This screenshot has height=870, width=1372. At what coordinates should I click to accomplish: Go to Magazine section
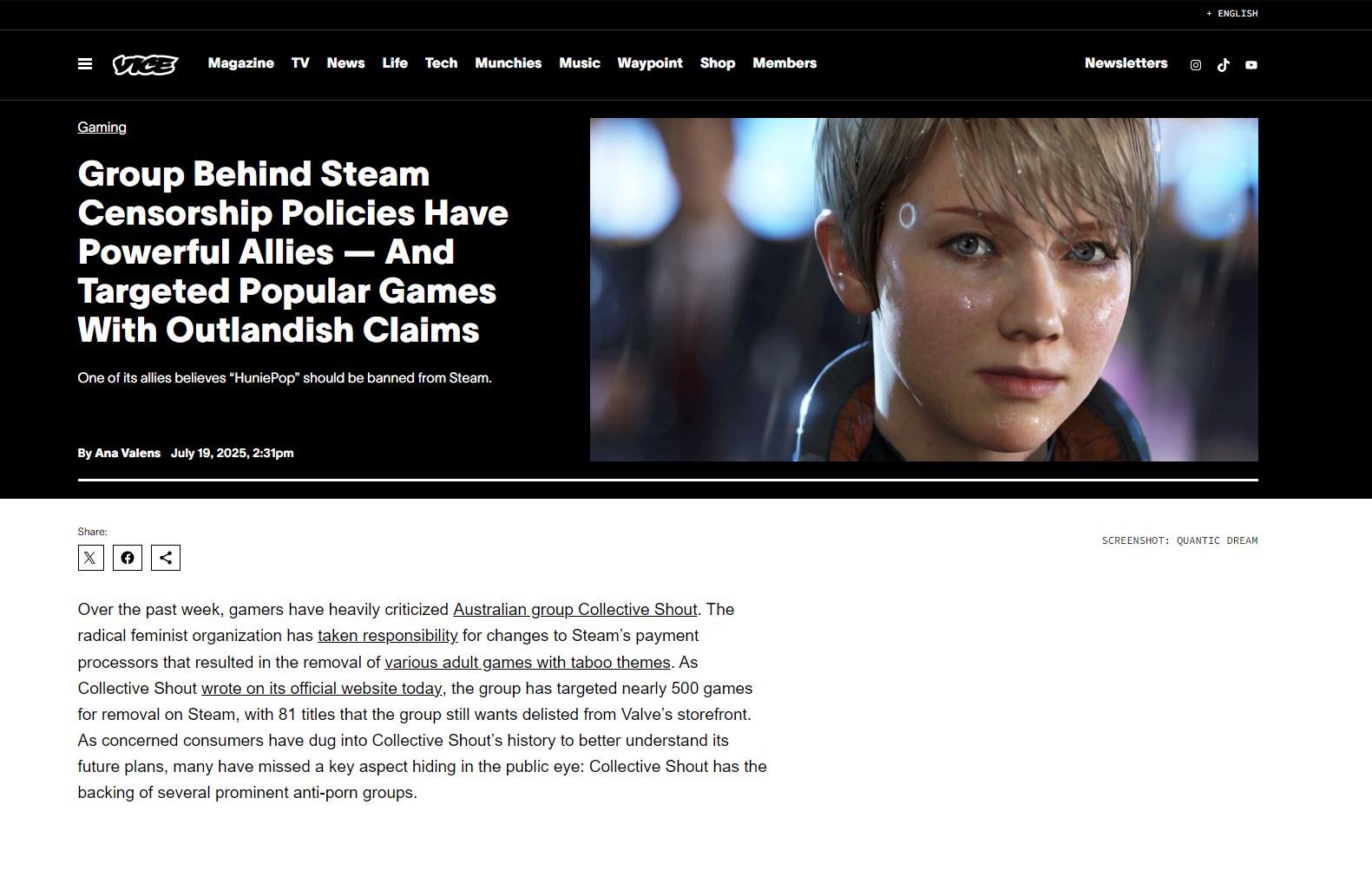click(241, 63)
